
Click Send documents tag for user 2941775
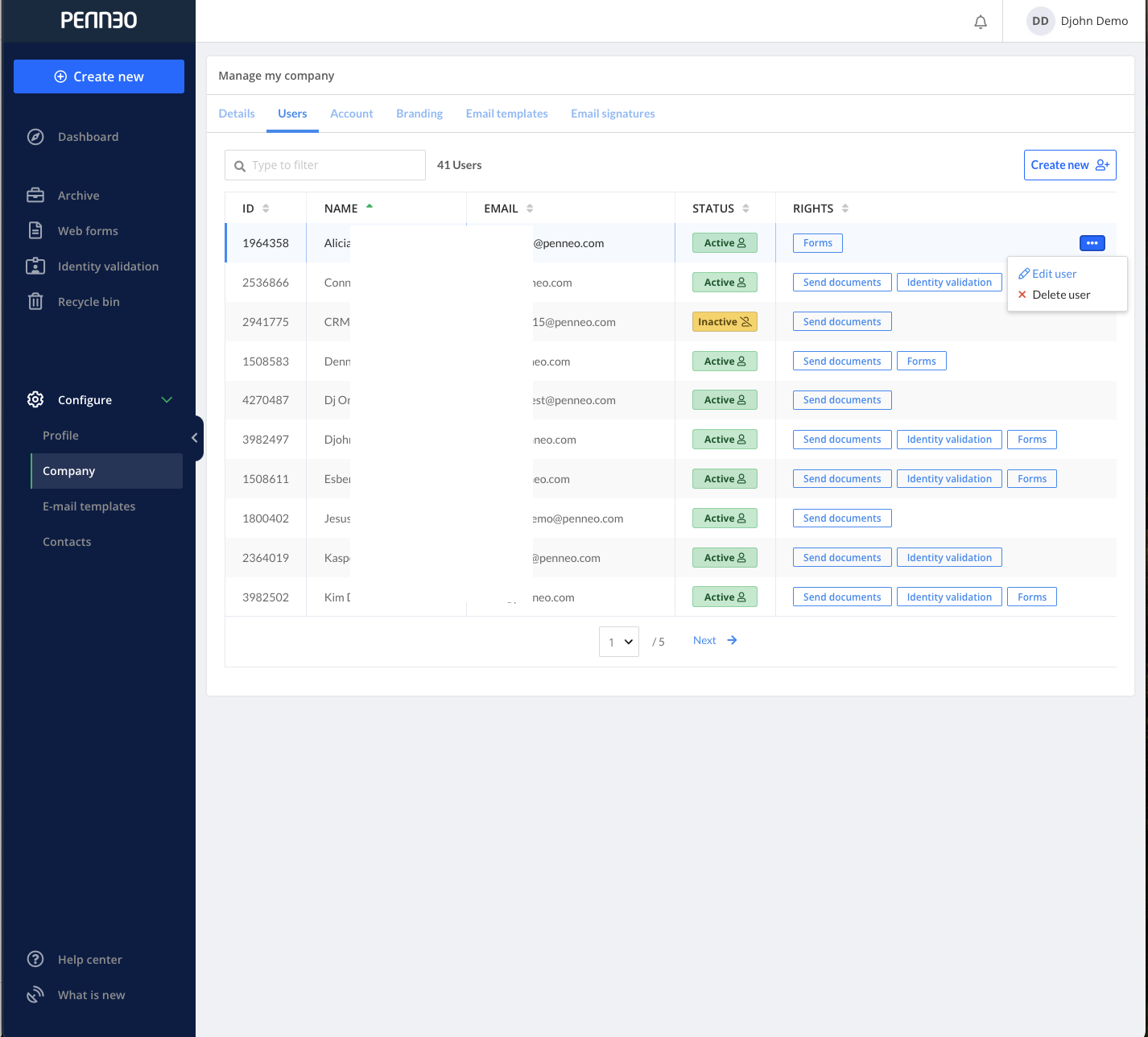tap(842, 322)
